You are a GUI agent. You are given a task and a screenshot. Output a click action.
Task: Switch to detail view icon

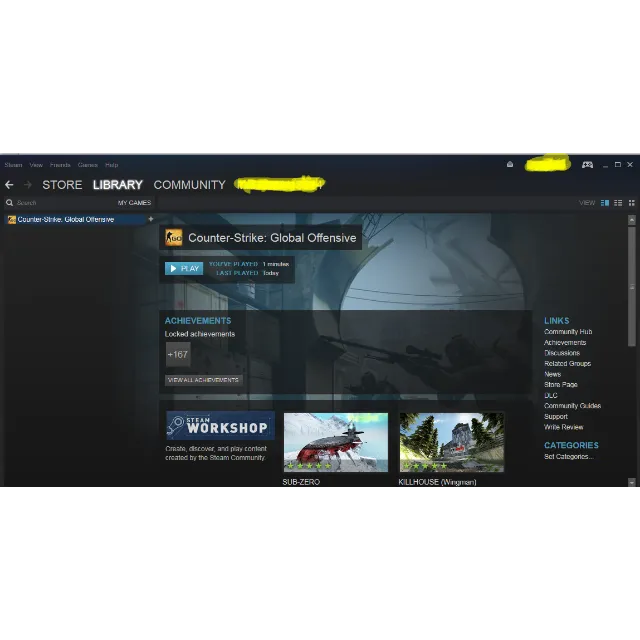(605, 203)
